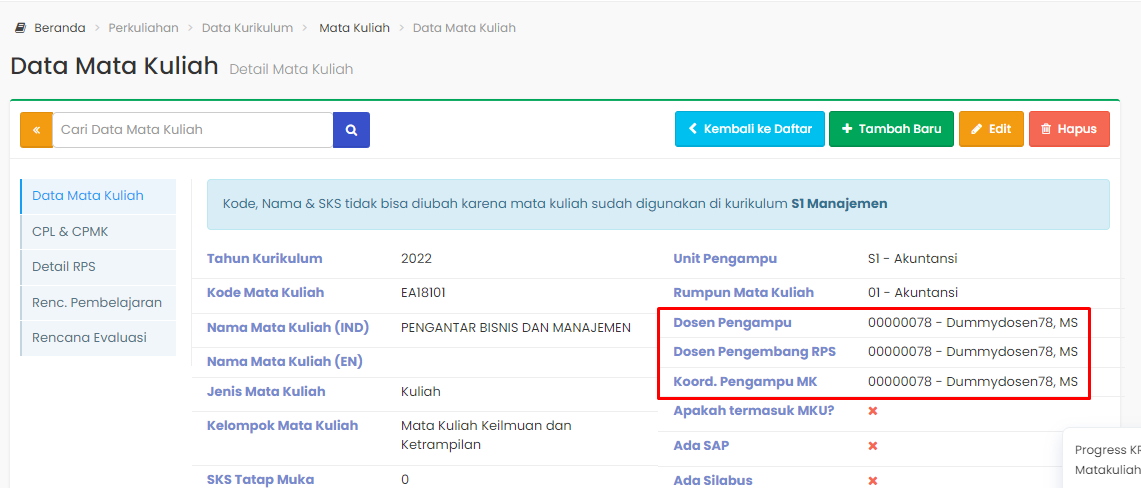Viewport: 1141px width, 488px height.
Task: Click Rumpun Mata Kuliah value 01 - Akuntansi
Action: coord(913,293)
